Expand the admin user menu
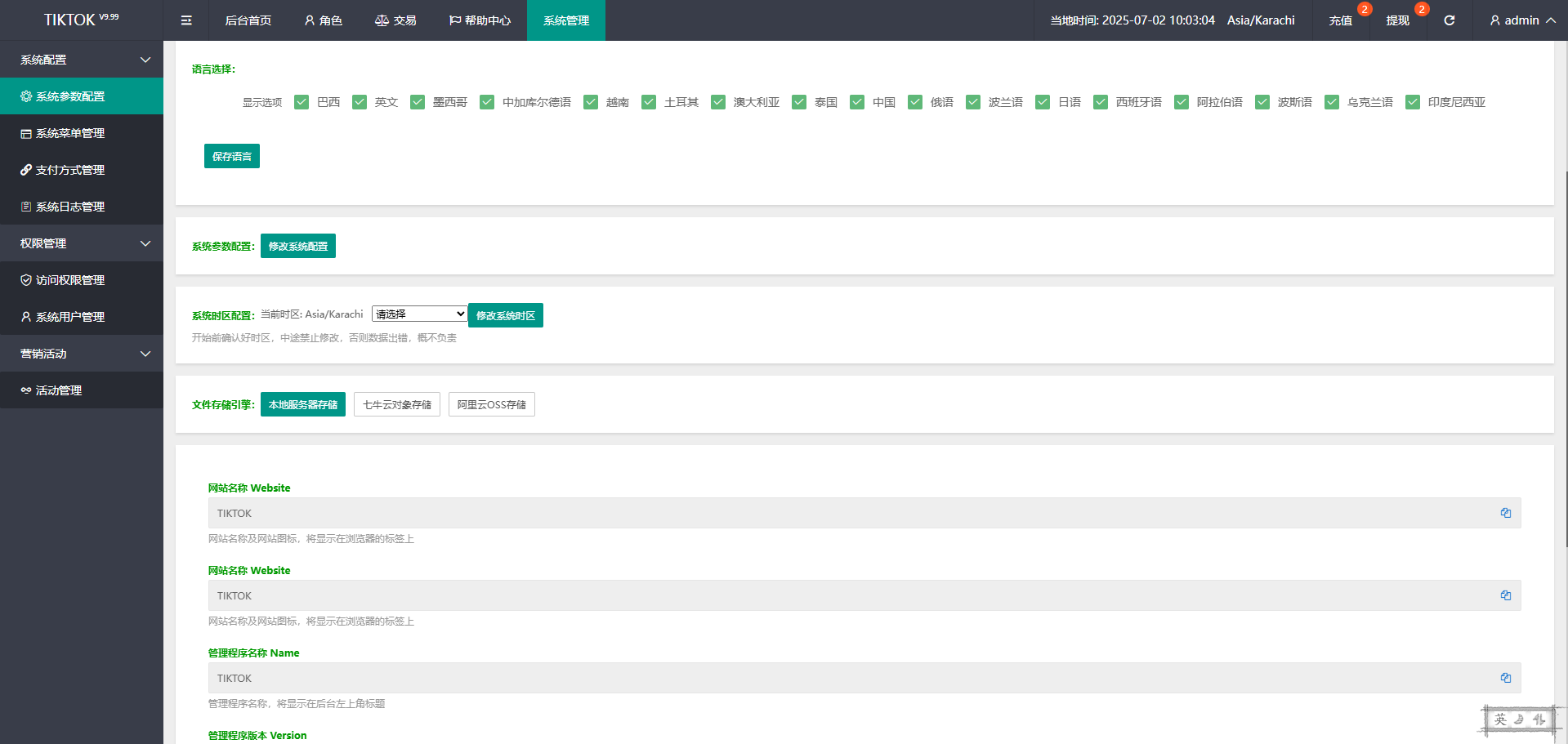 pyautogui.click(x=1521, y=20)
